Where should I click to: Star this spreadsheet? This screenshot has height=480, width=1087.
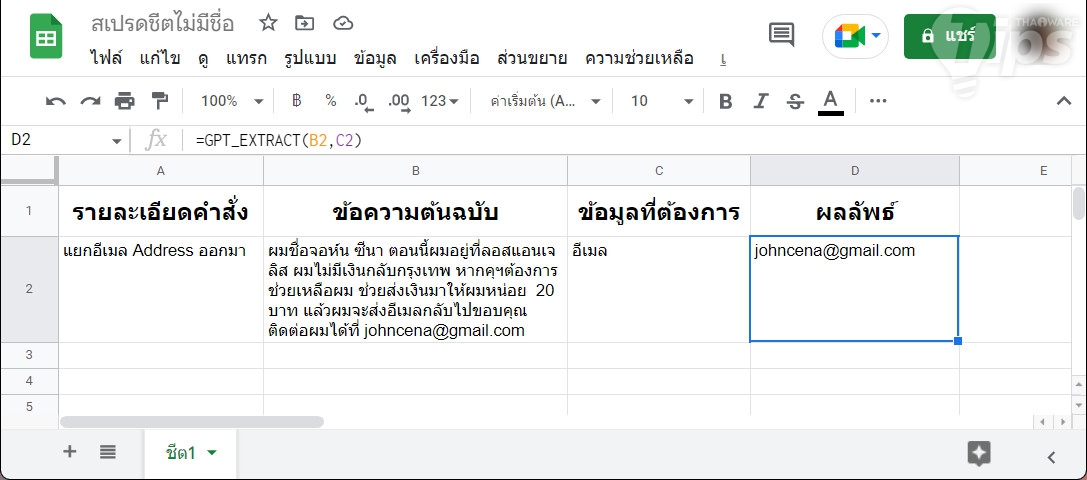(268, 23)
